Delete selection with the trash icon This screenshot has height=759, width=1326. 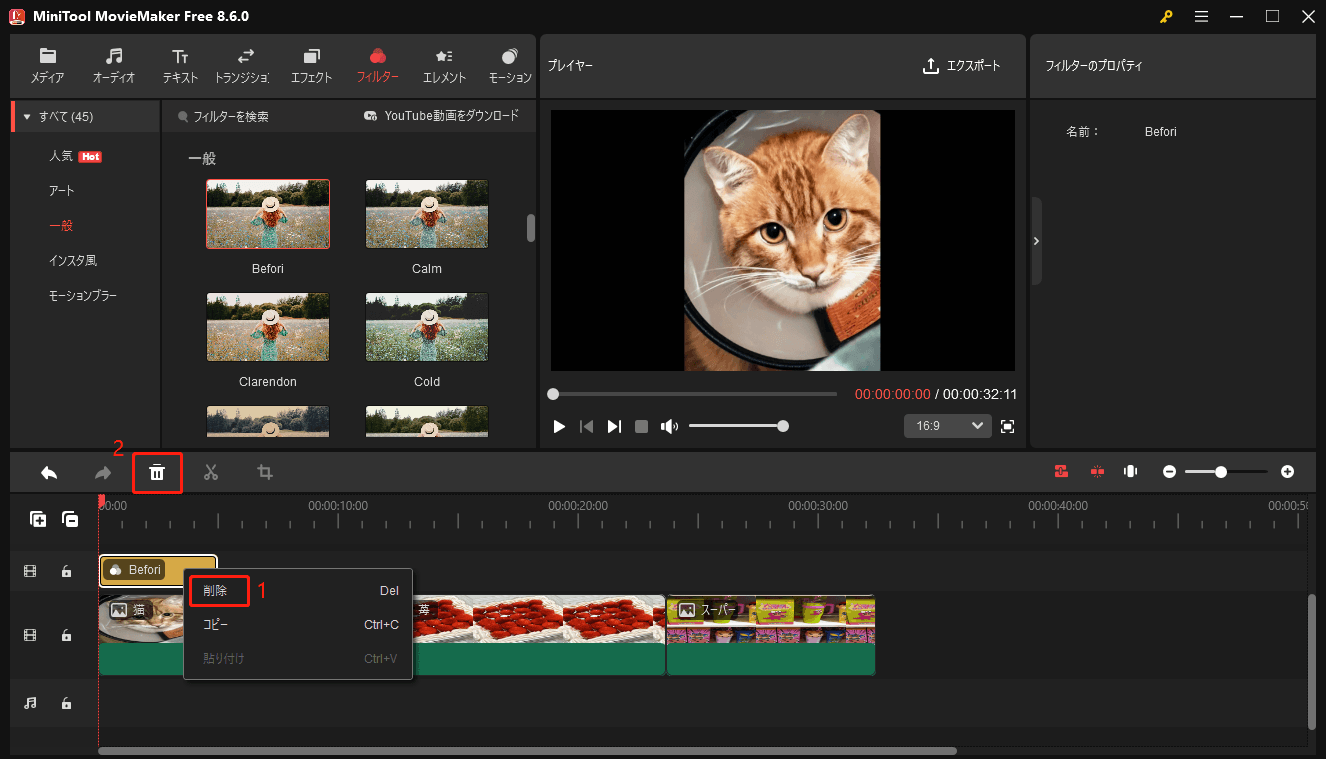pos(157,471)
